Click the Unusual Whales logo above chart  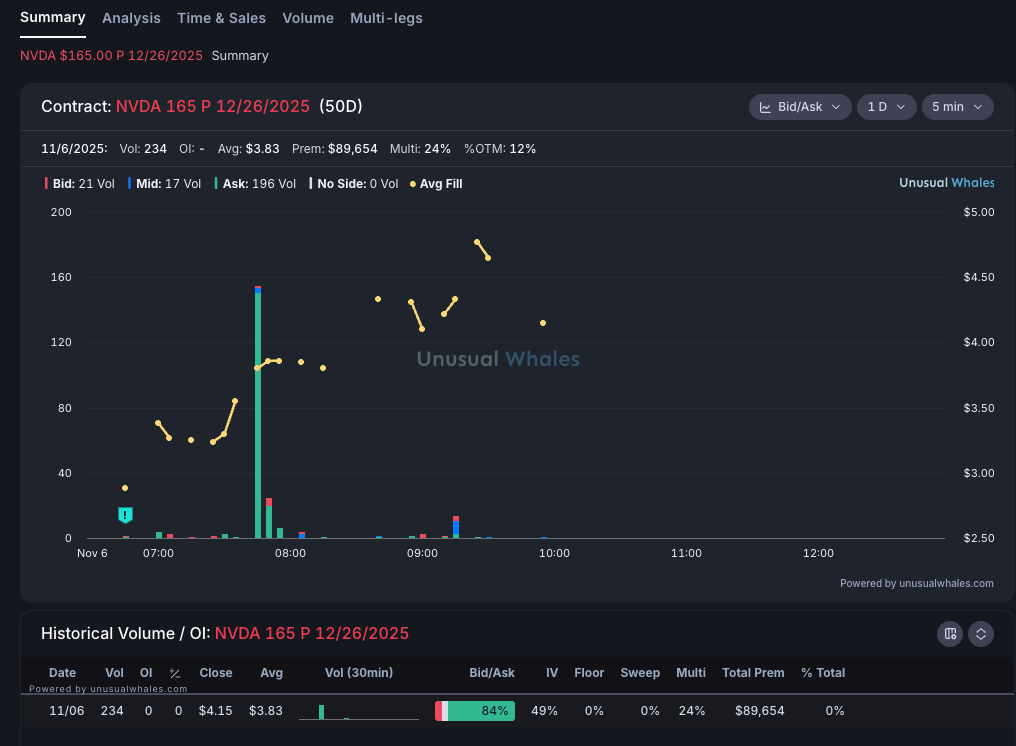click(947, 183)
